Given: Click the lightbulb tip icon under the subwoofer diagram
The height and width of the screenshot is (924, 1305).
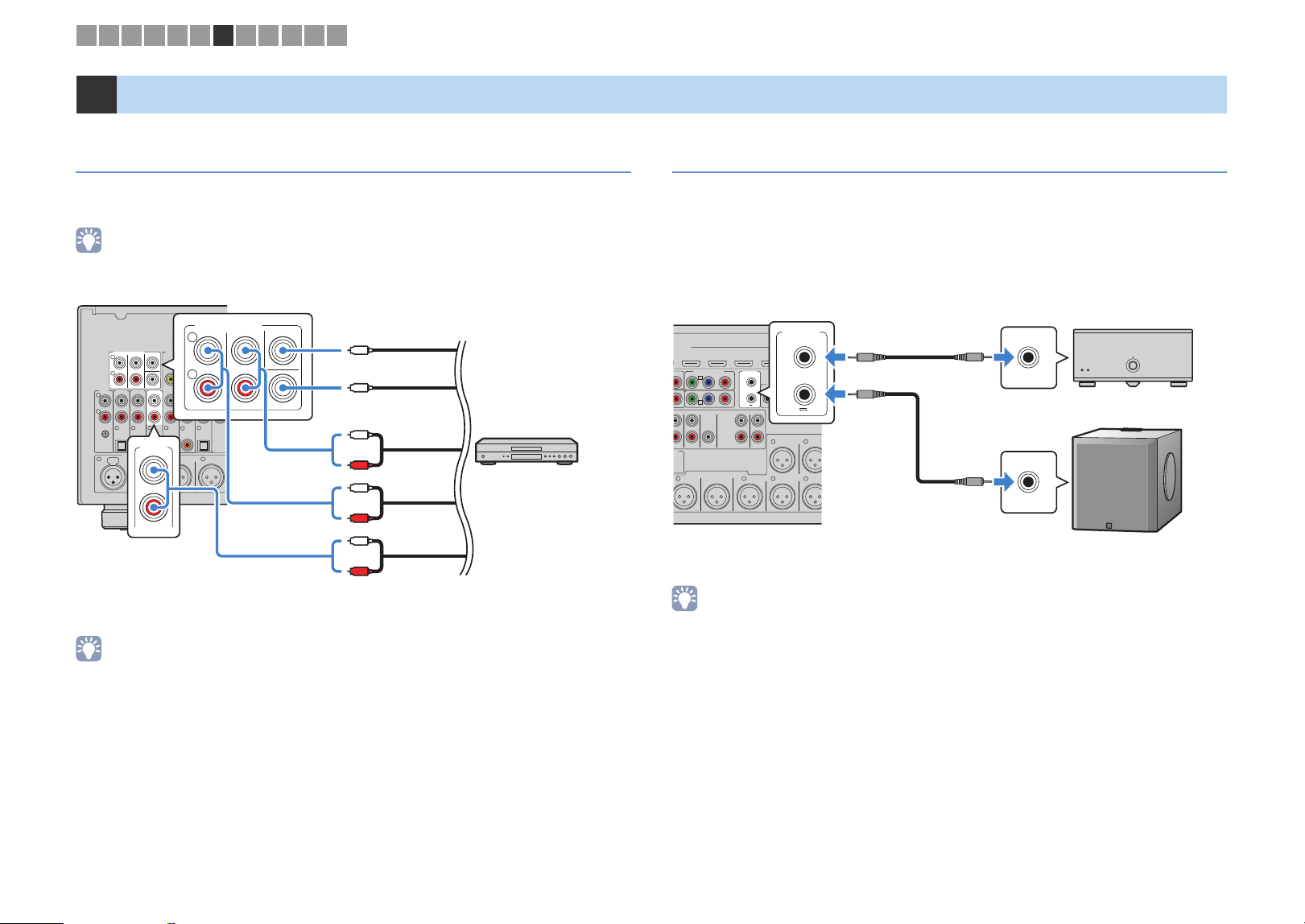Looking at the screenshot, I should [x=685, y=598].
